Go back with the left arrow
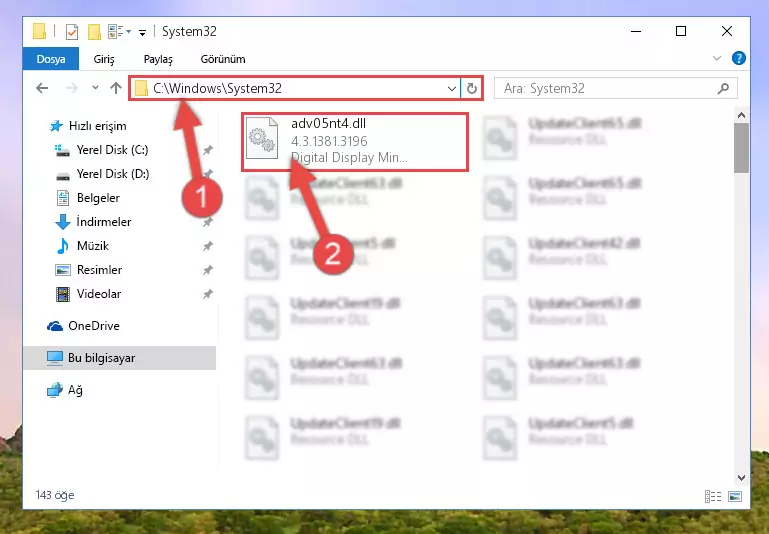Image resolution: width=769 pixels, height=534 pixels. coord(42,88)
